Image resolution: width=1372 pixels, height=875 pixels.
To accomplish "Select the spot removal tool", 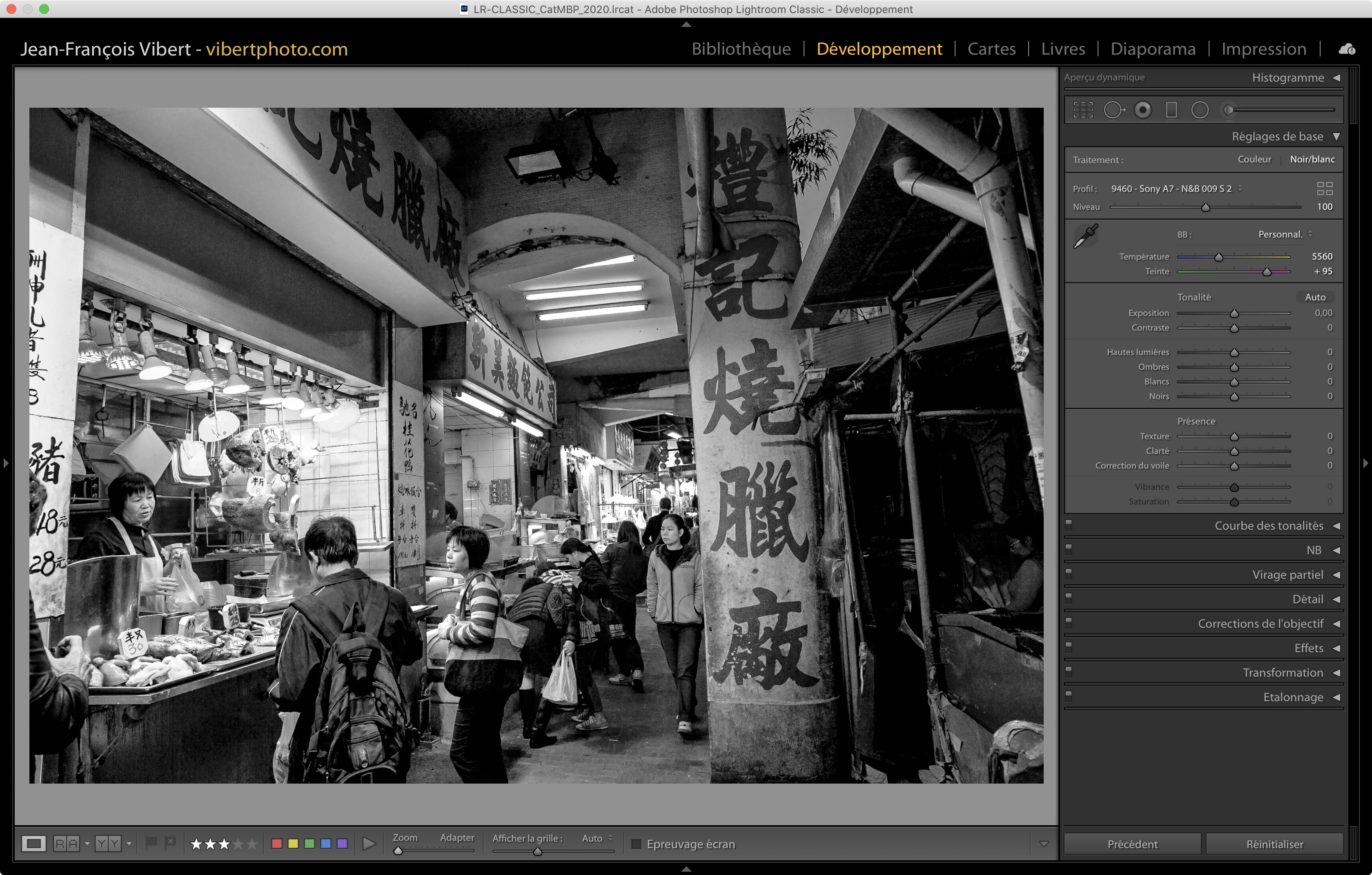I will click(1114, 110).
